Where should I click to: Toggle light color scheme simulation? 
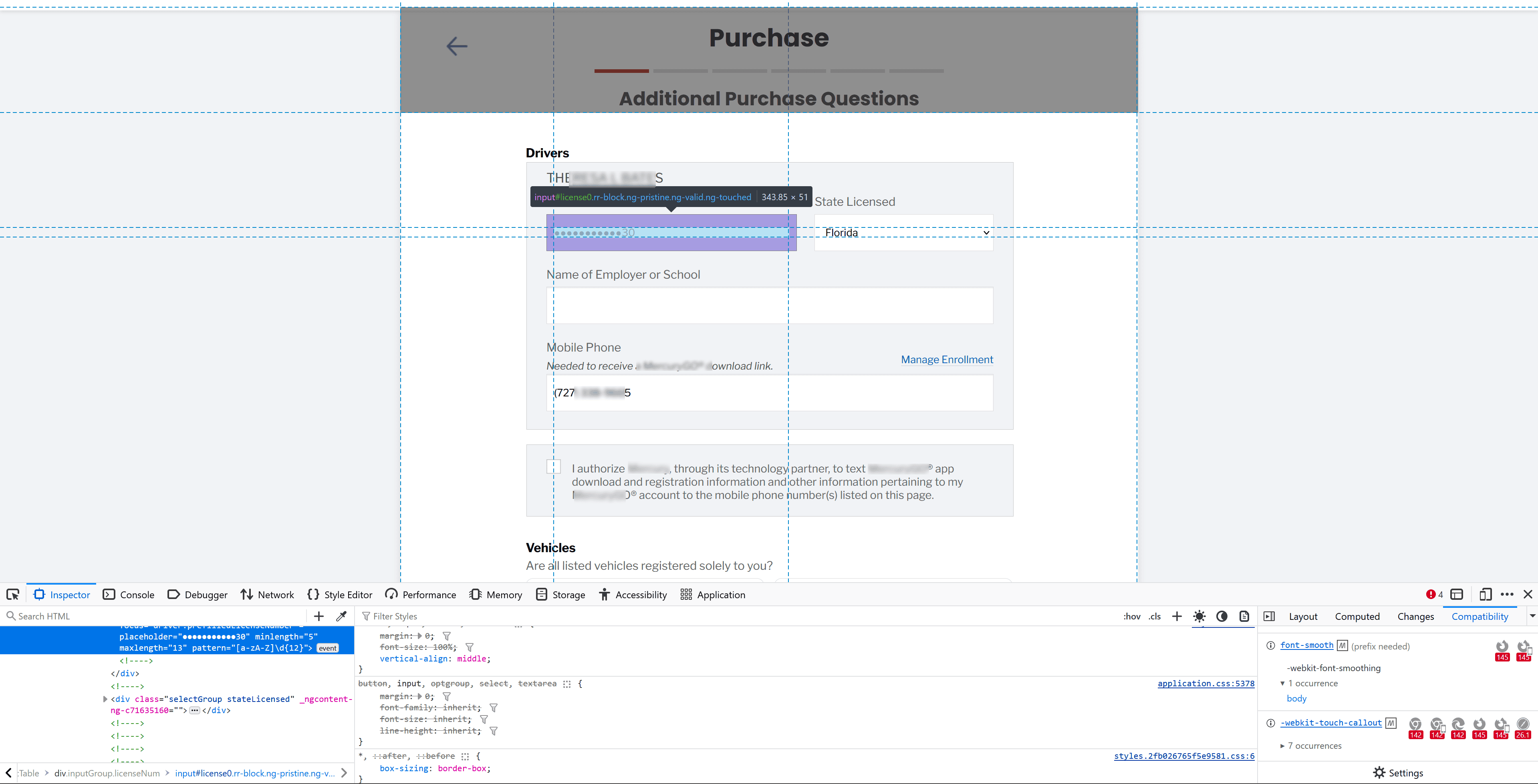point(1199,616)
